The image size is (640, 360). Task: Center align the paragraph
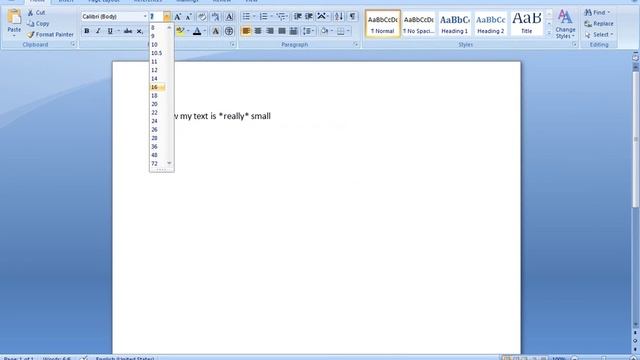pos(258,31)
